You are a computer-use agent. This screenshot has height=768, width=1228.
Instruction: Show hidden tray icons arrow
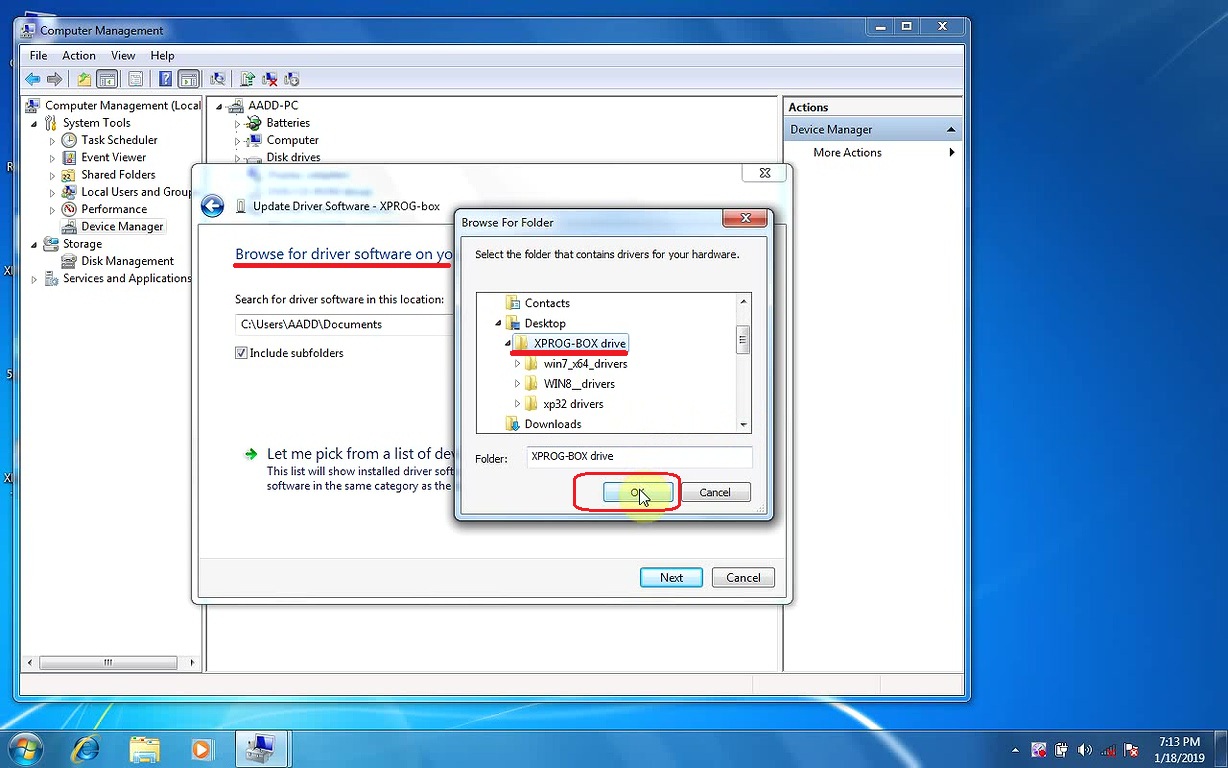[1016, 749]
